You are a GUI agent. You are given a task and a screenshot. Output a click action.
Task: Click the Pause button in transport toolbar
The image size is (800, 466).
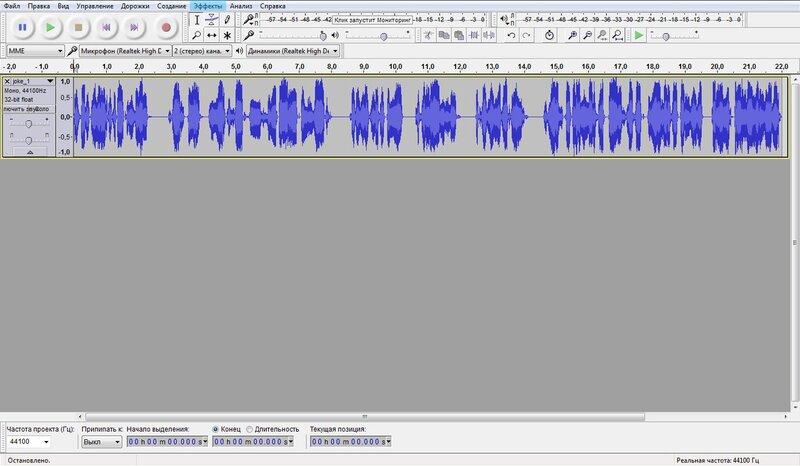pos(21,27)
